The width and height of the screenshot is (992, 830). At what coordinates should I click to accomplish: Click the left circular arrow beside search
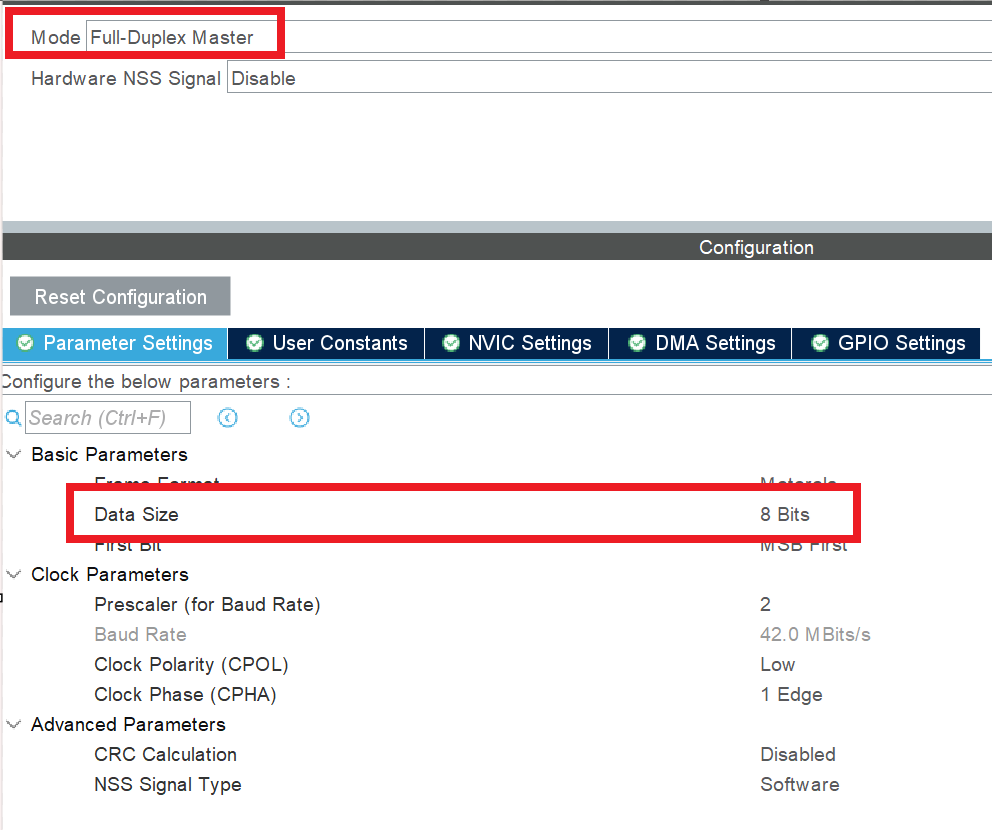(x=227, y=417)
